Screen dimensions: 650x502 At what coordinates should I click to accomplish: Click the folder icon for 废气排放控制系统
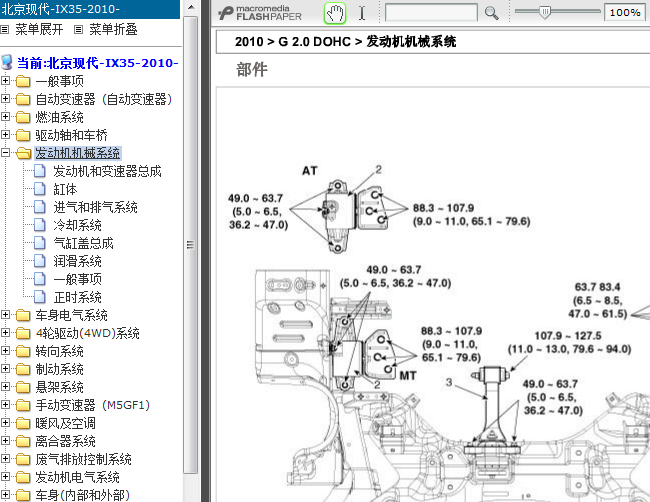[x=23, y=459]
